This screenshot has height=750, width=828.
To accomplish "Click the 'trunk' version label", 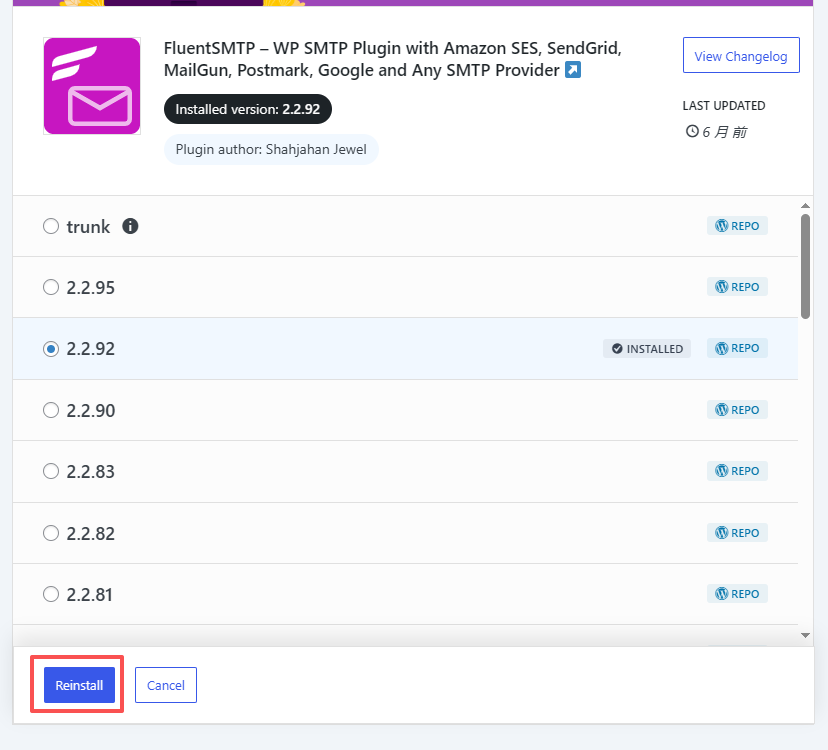I will 88,227.
